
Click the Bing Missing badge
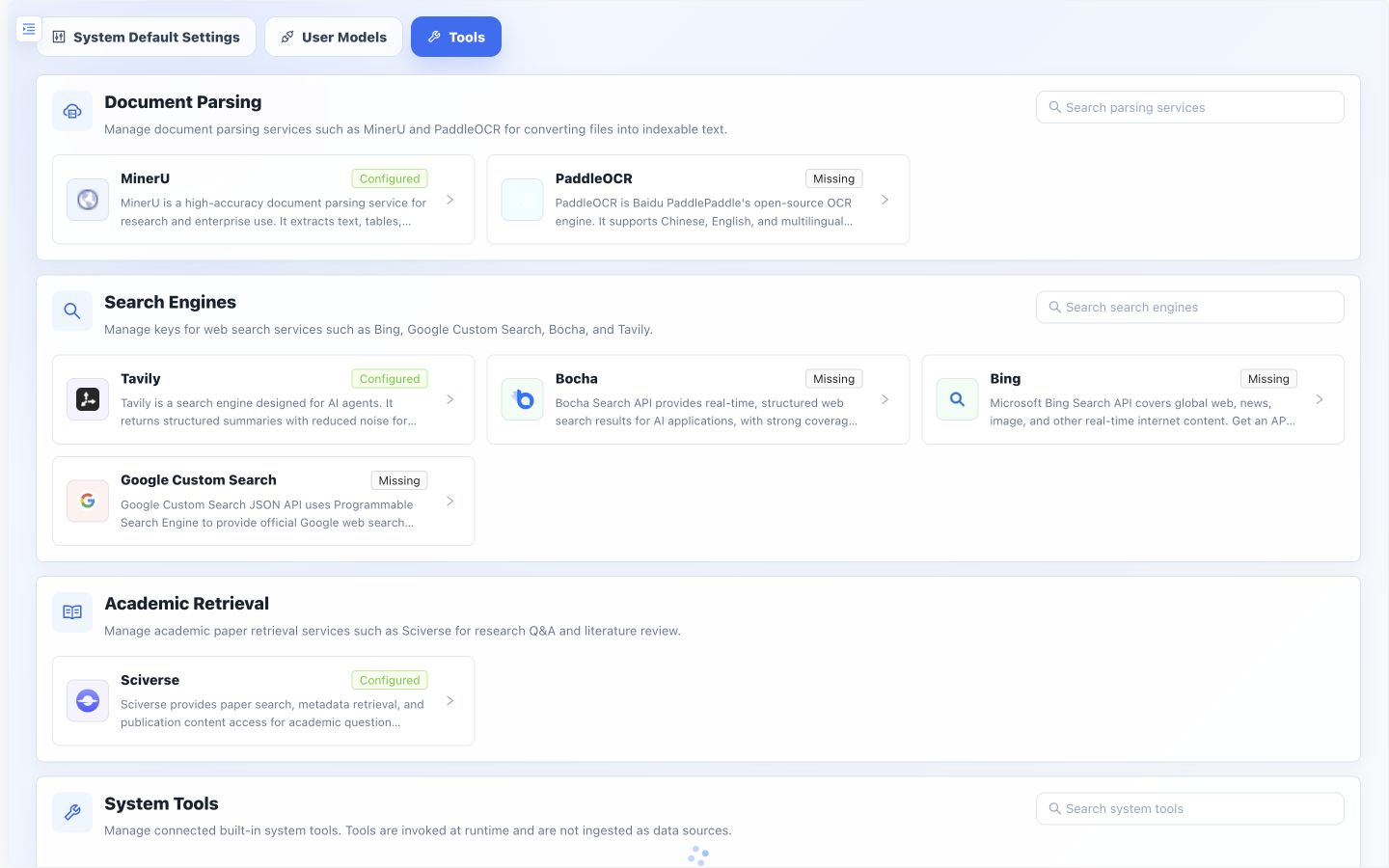(1268, 379)
